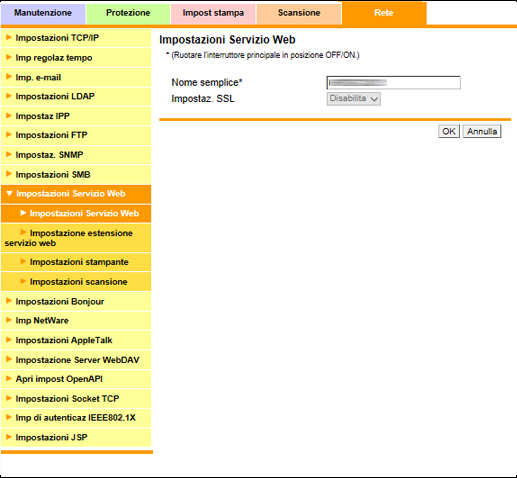Click the arrow icon beside Impostazioni scansione
This screenshot has width=517, height=478.
point(23,281)
